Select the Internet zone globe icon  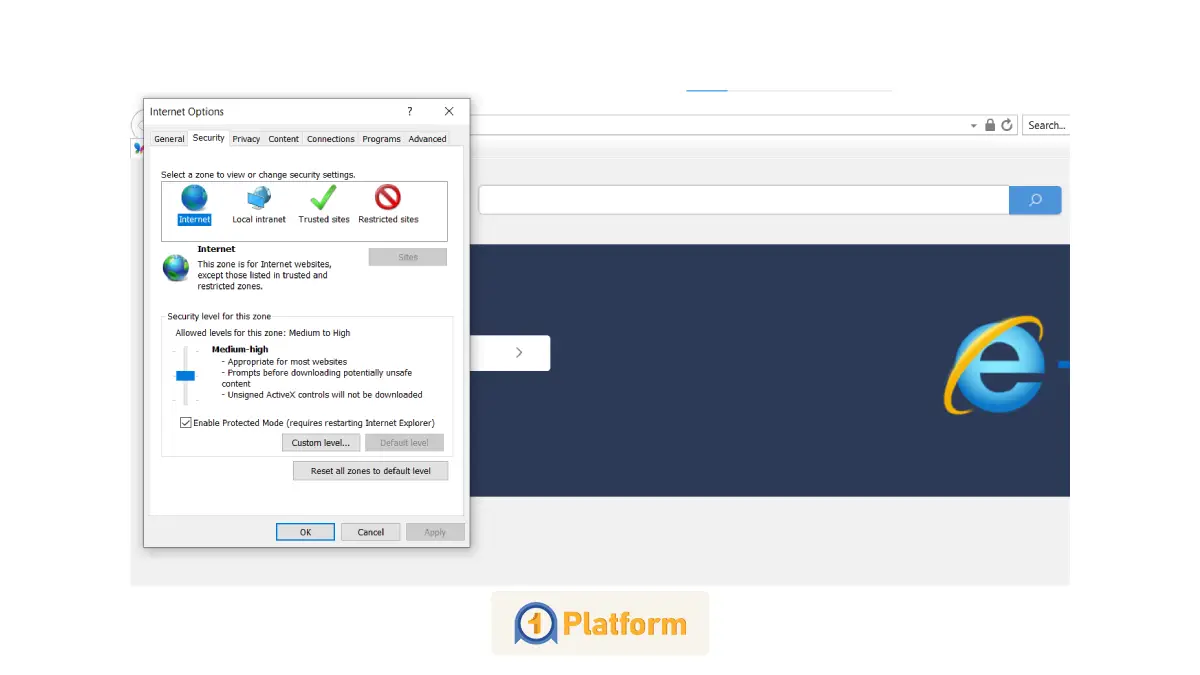point(194,199)
